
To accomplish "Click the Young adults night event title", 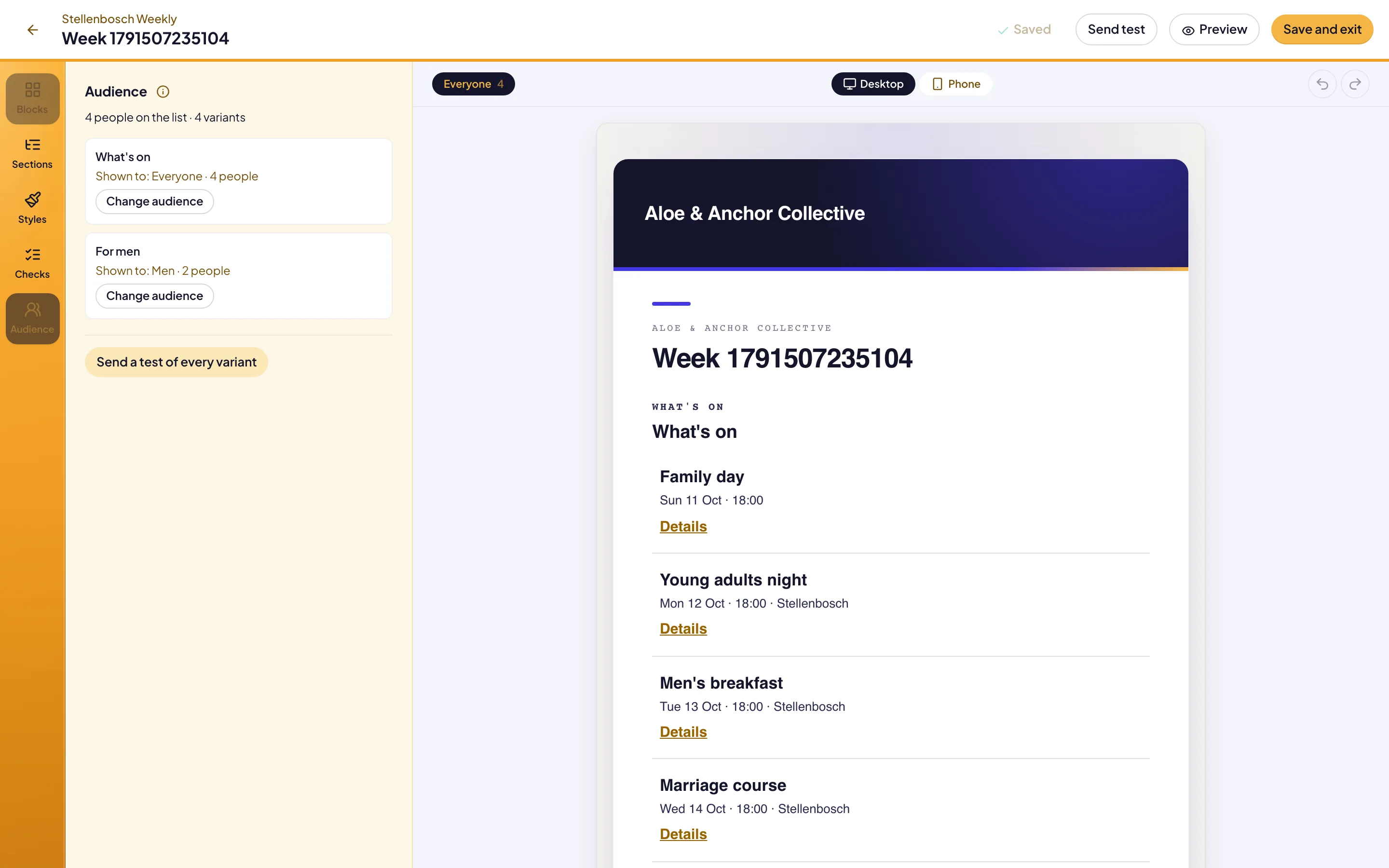I will [x=733, y=580].
